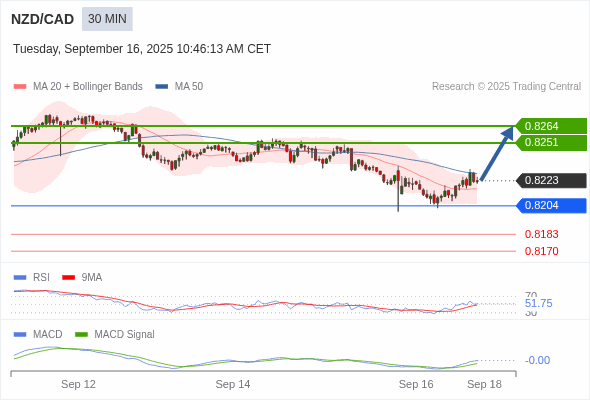Click the MA 50 legend label
The height and width of the screenshot is (400, 590).
189,87
